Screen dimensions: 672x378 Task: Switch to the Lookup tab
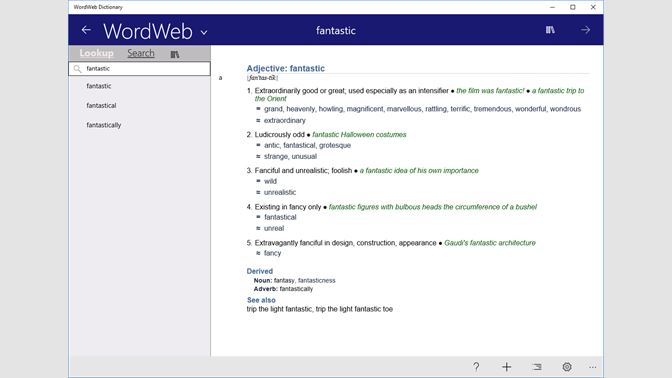(x=96, y=53)
